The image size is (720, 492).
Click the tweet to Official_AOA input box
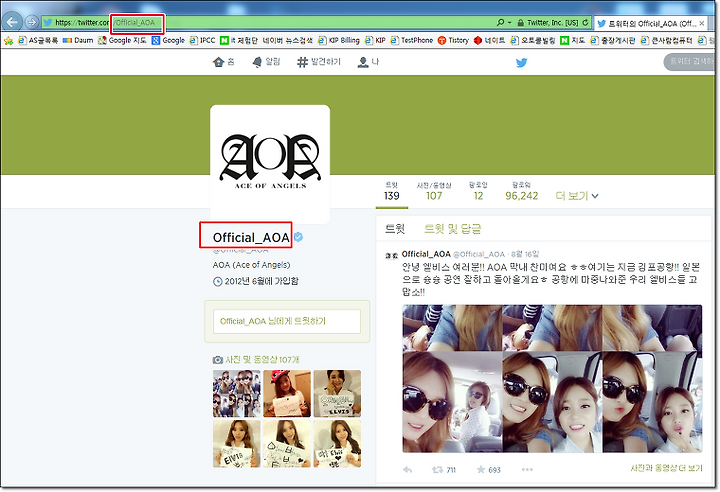click(x=287, y=322)
